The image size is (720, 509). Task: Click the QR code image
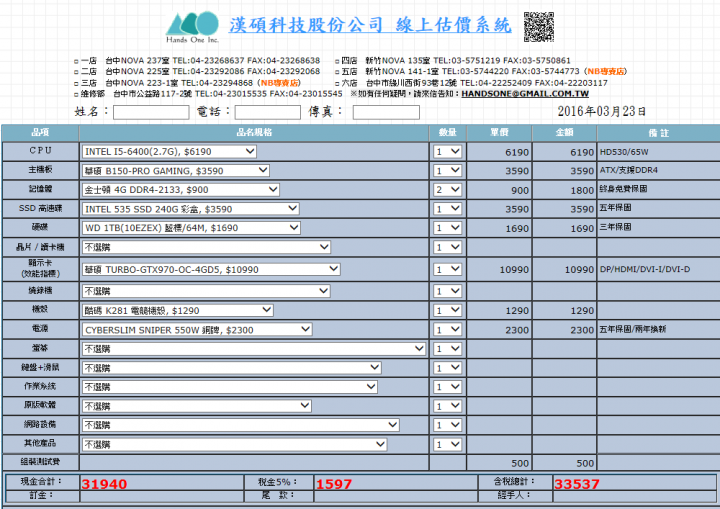pos(539,27)
